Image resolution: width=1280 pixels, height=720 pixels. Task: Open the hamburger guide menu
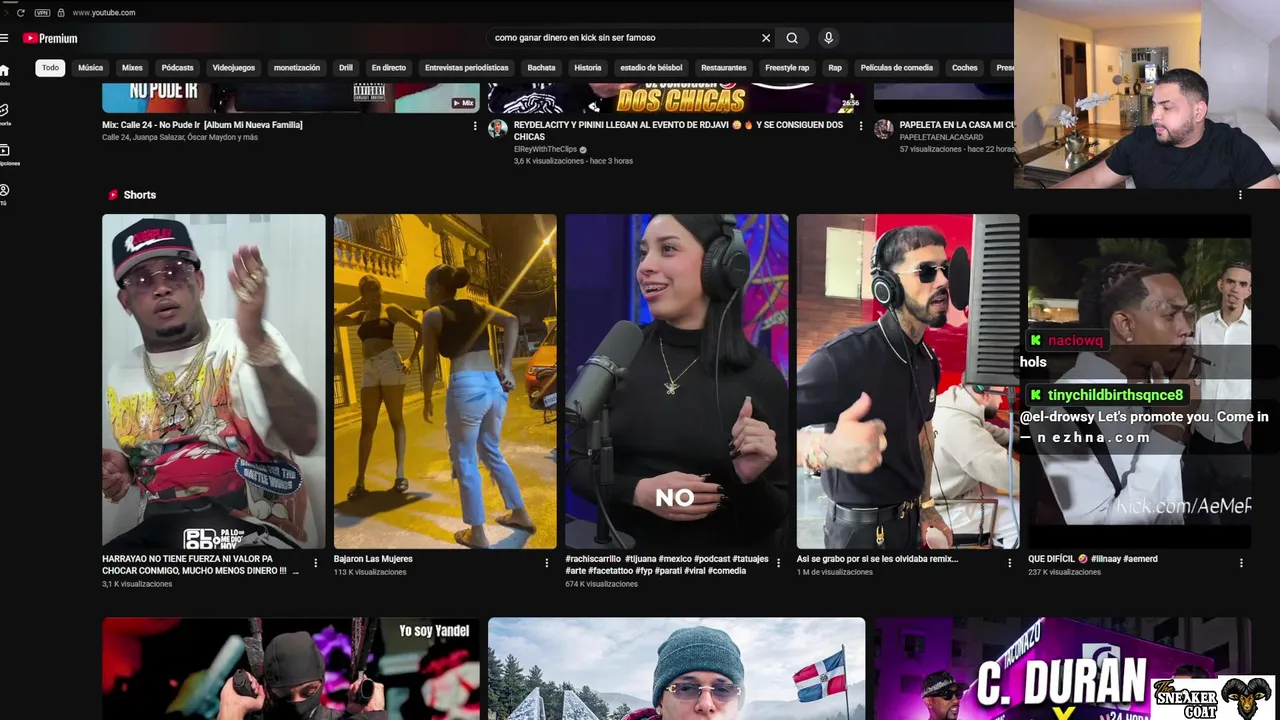[4, 38]
